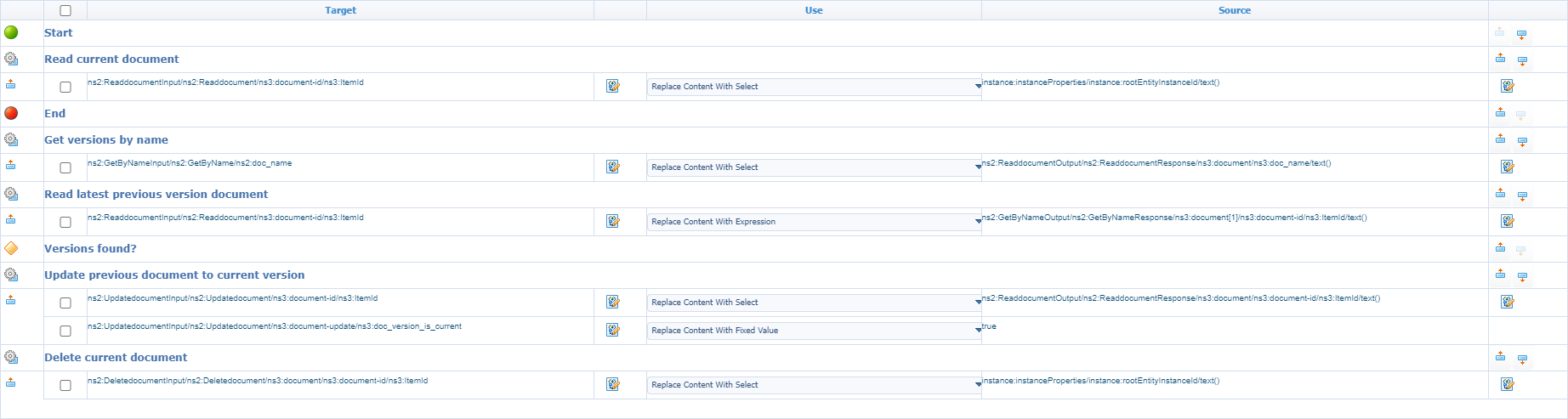Move Read current document step up
The image size is (1568, 419).
coord(1500,58)
